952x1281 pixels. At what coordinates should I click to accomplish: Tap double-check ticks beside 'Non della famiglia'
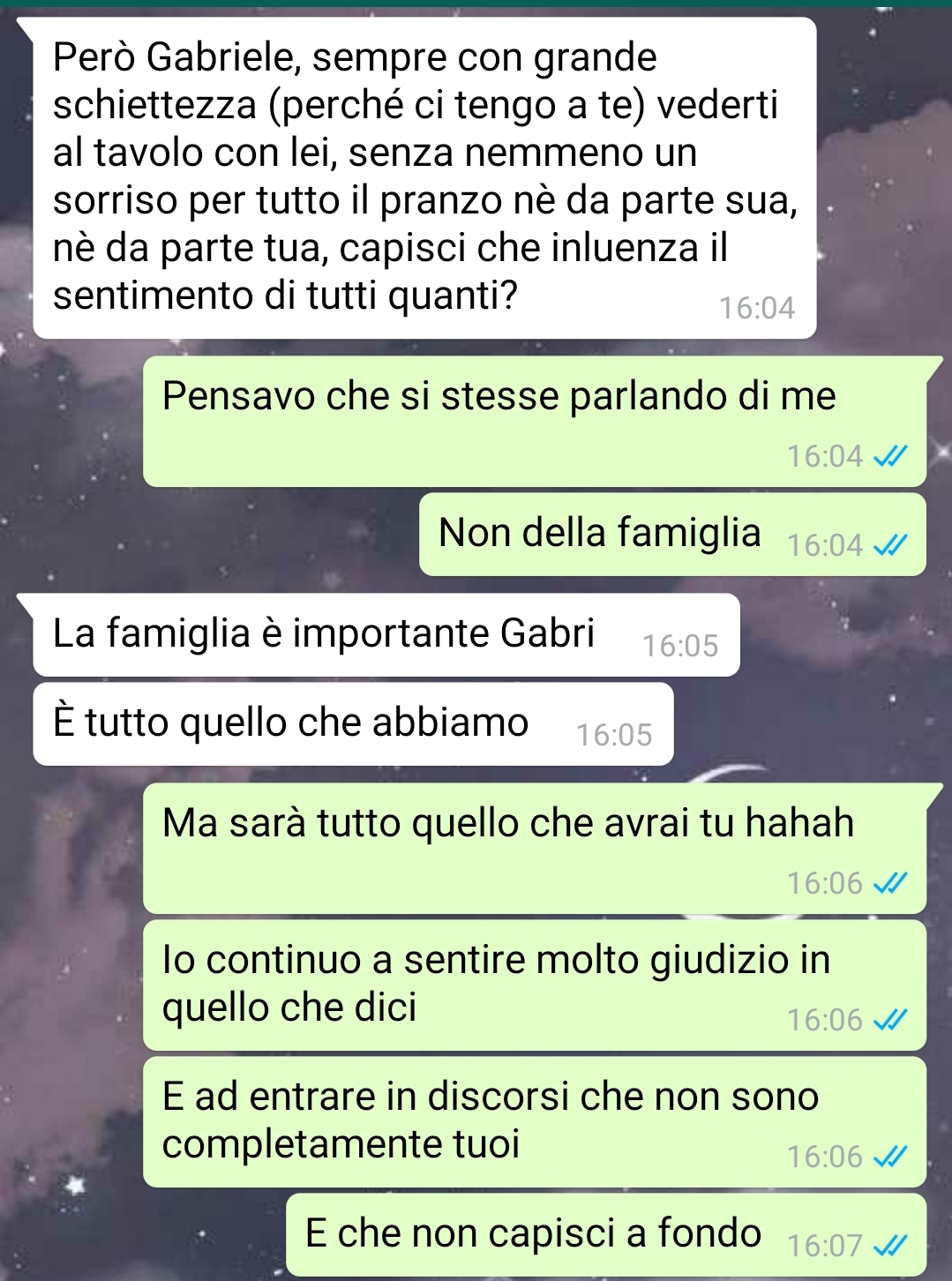(x=890, y=546)
